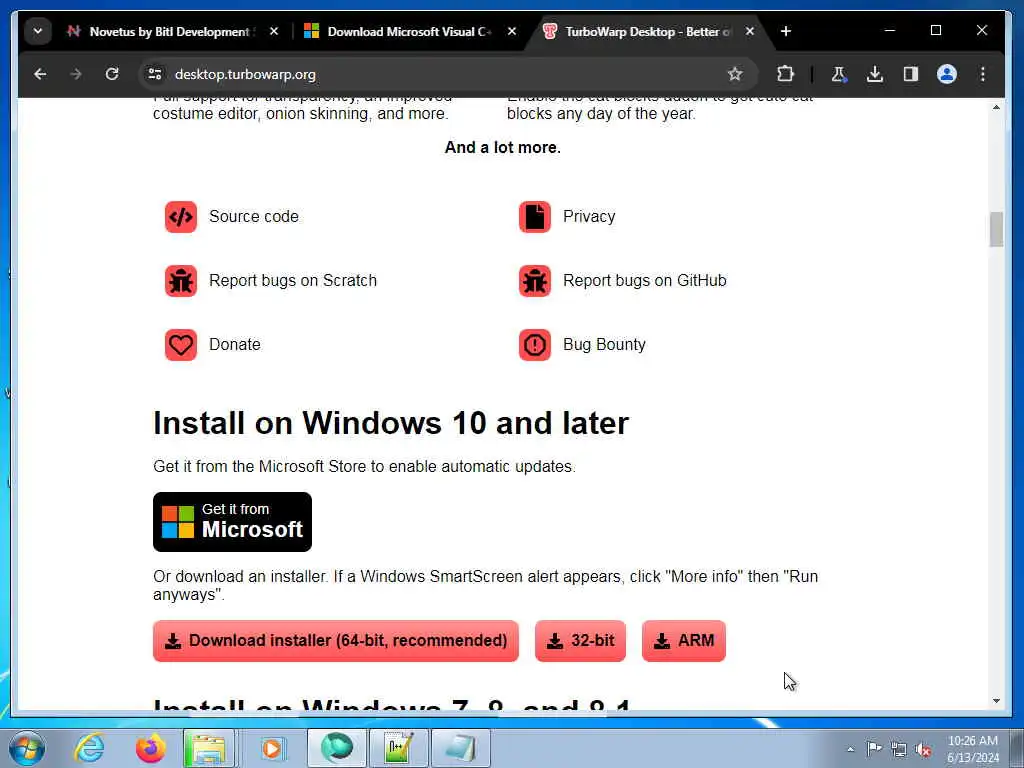The image size is (1024, 768).
Task: Launch Firefox from the taskbar
Action: pos(150,748)
